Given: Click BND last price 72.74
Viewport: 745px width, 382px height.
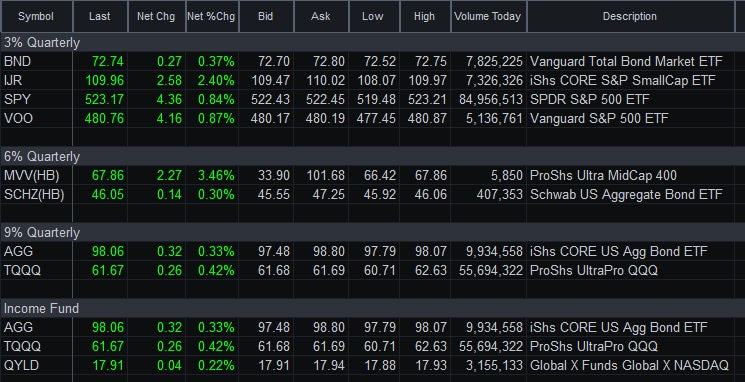Looking at the screenshot, I should [x=108, y=61].
